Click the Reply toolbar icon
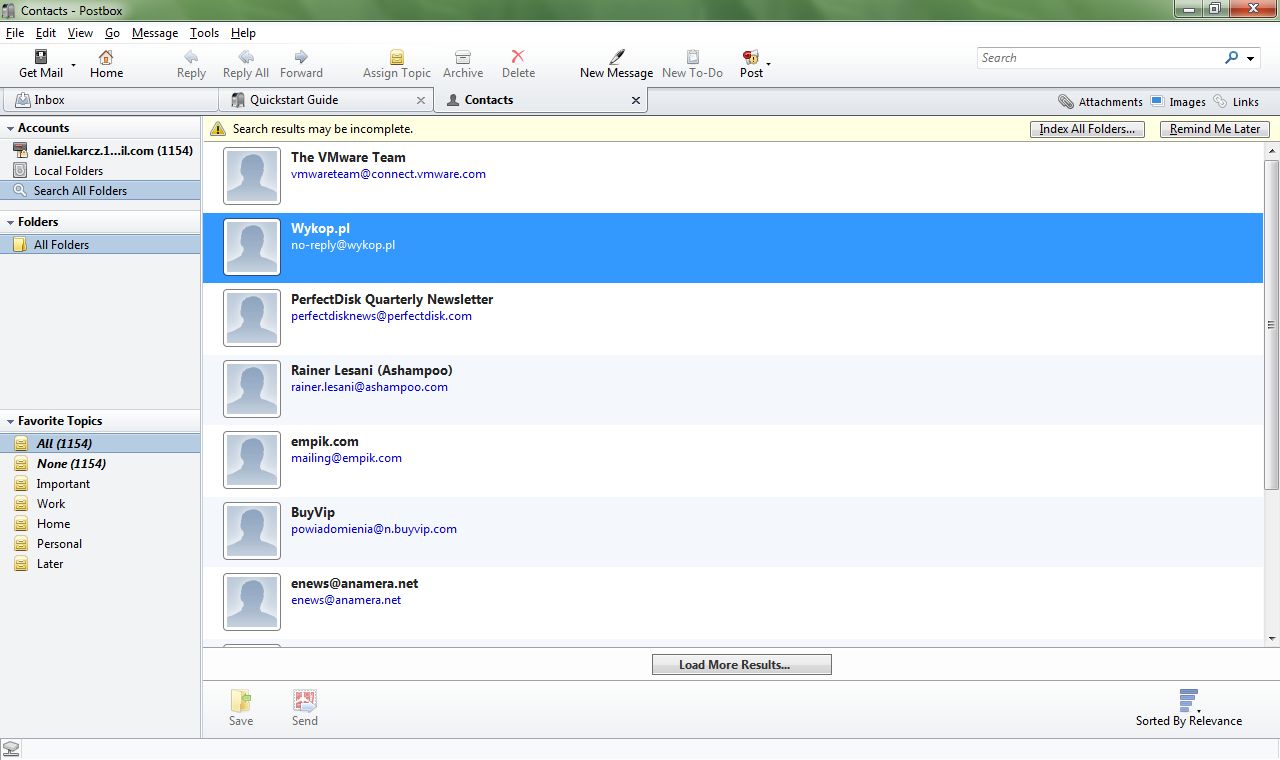This screenshot has width=1280, height=760. [x=191, y=57]
